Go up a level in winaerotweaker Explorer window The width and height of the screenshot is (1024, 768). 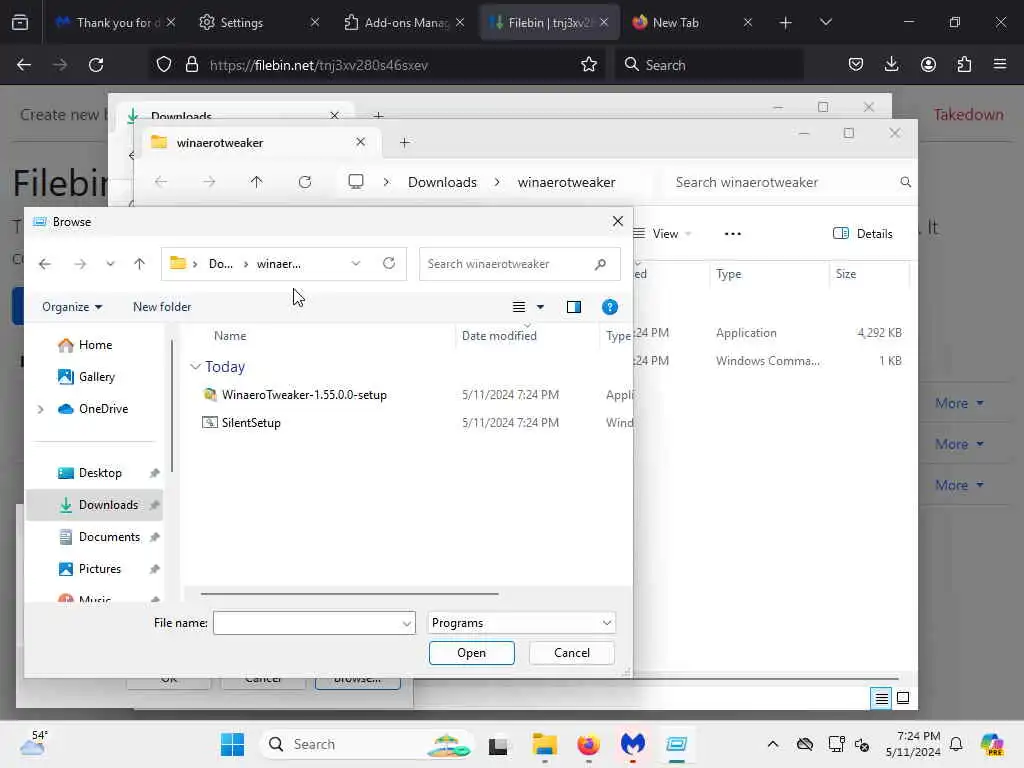(257, 182)
